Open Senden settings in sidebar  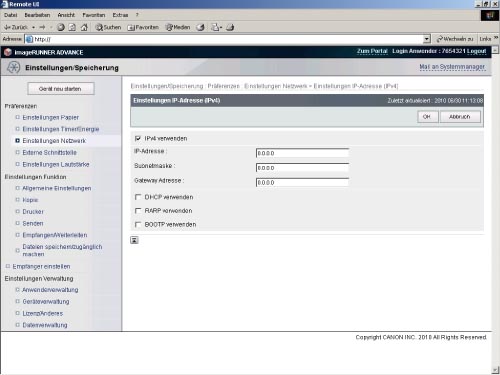point(33,223)
